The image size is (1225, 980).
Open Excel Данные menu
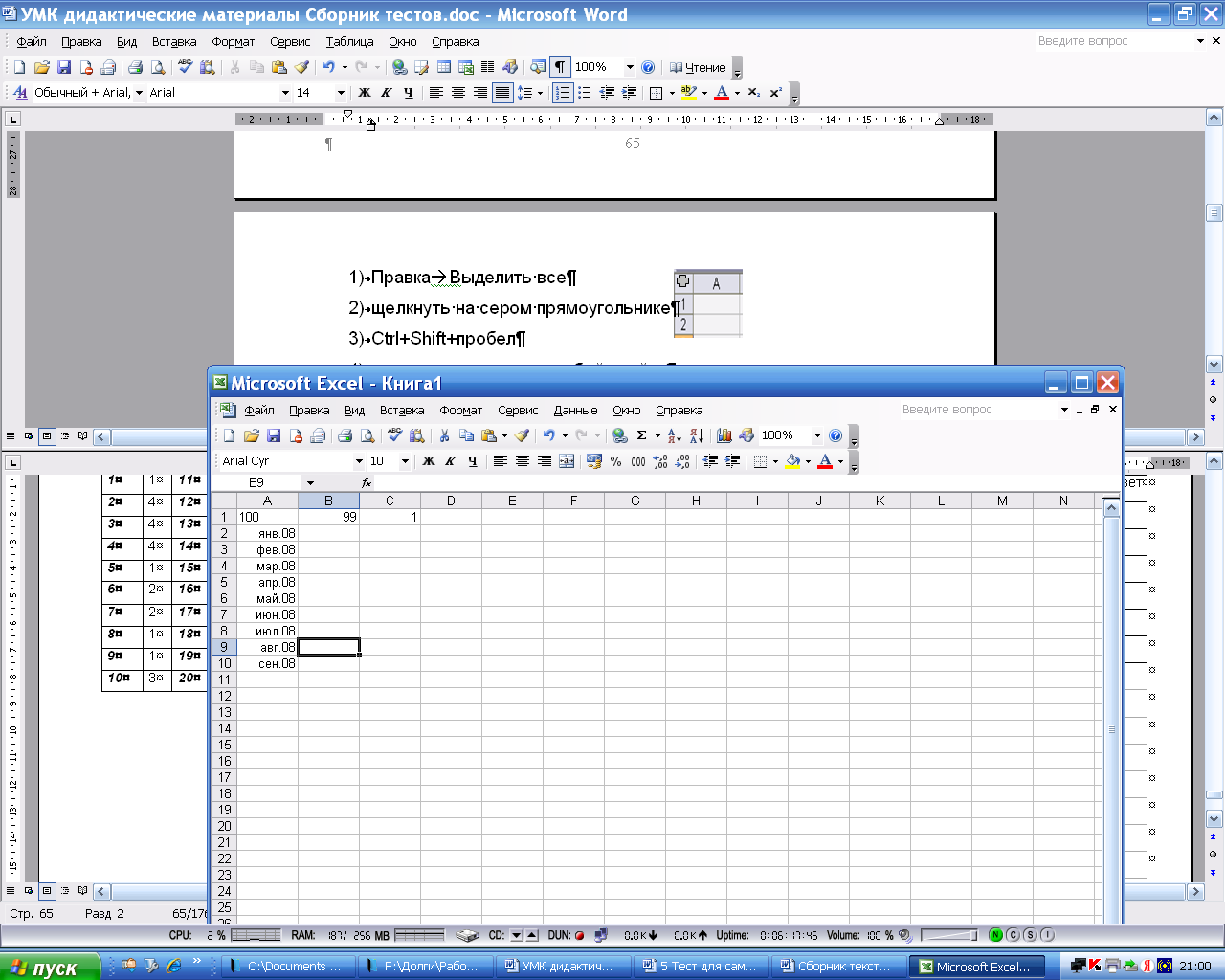575,411
